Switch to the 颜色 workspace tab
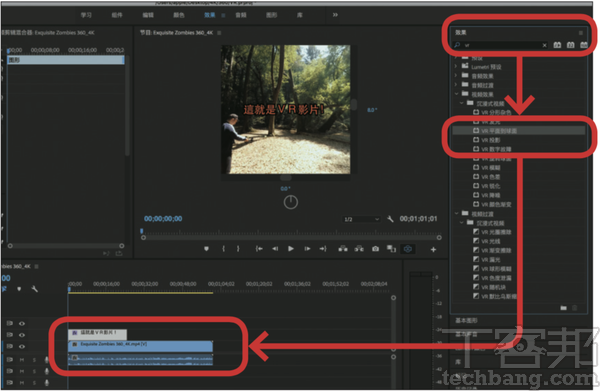This screenshot has width=600, height=391. [x=179, y=15]
